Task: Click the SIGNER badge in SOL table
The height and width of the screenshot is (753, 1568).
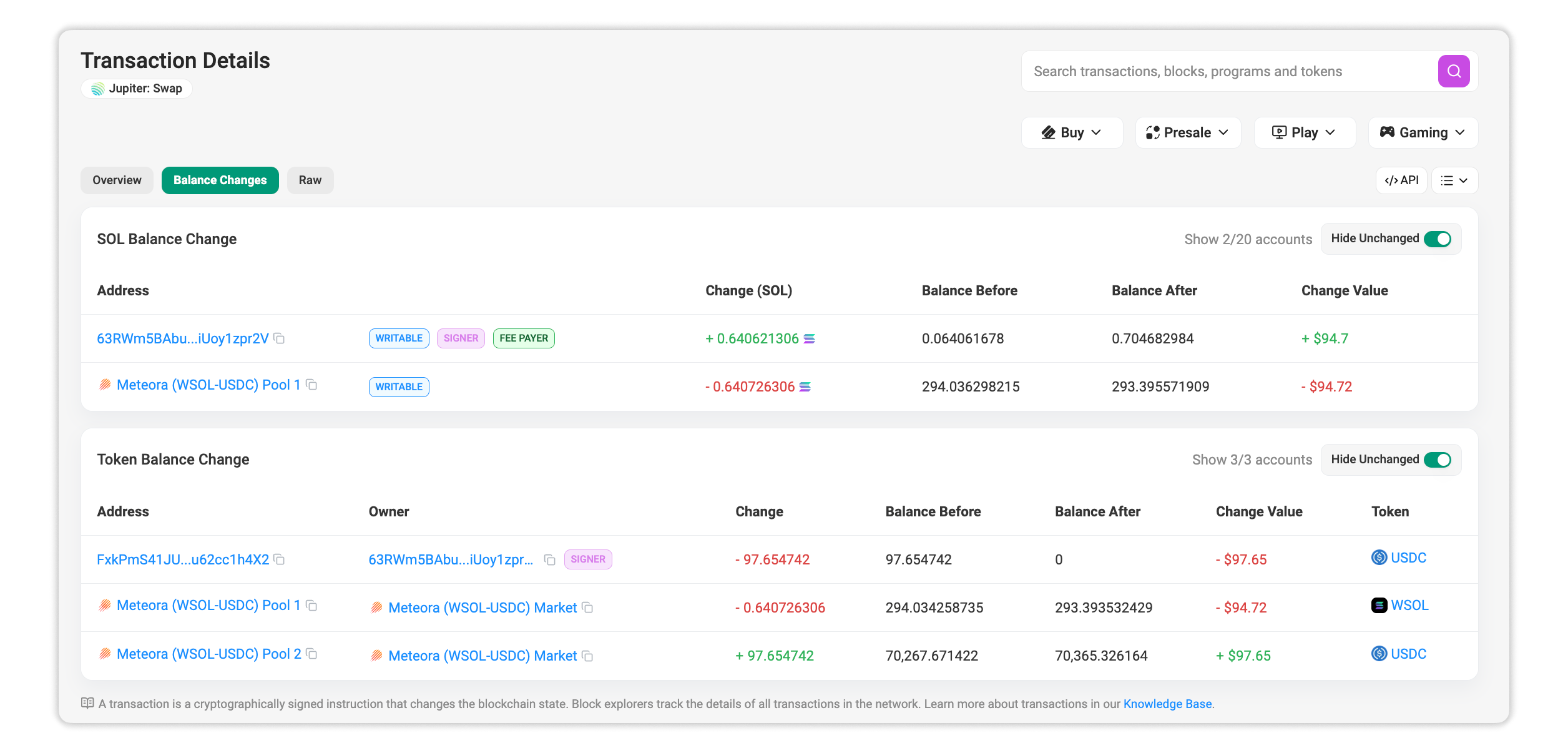Action: [x=461, y=338]
